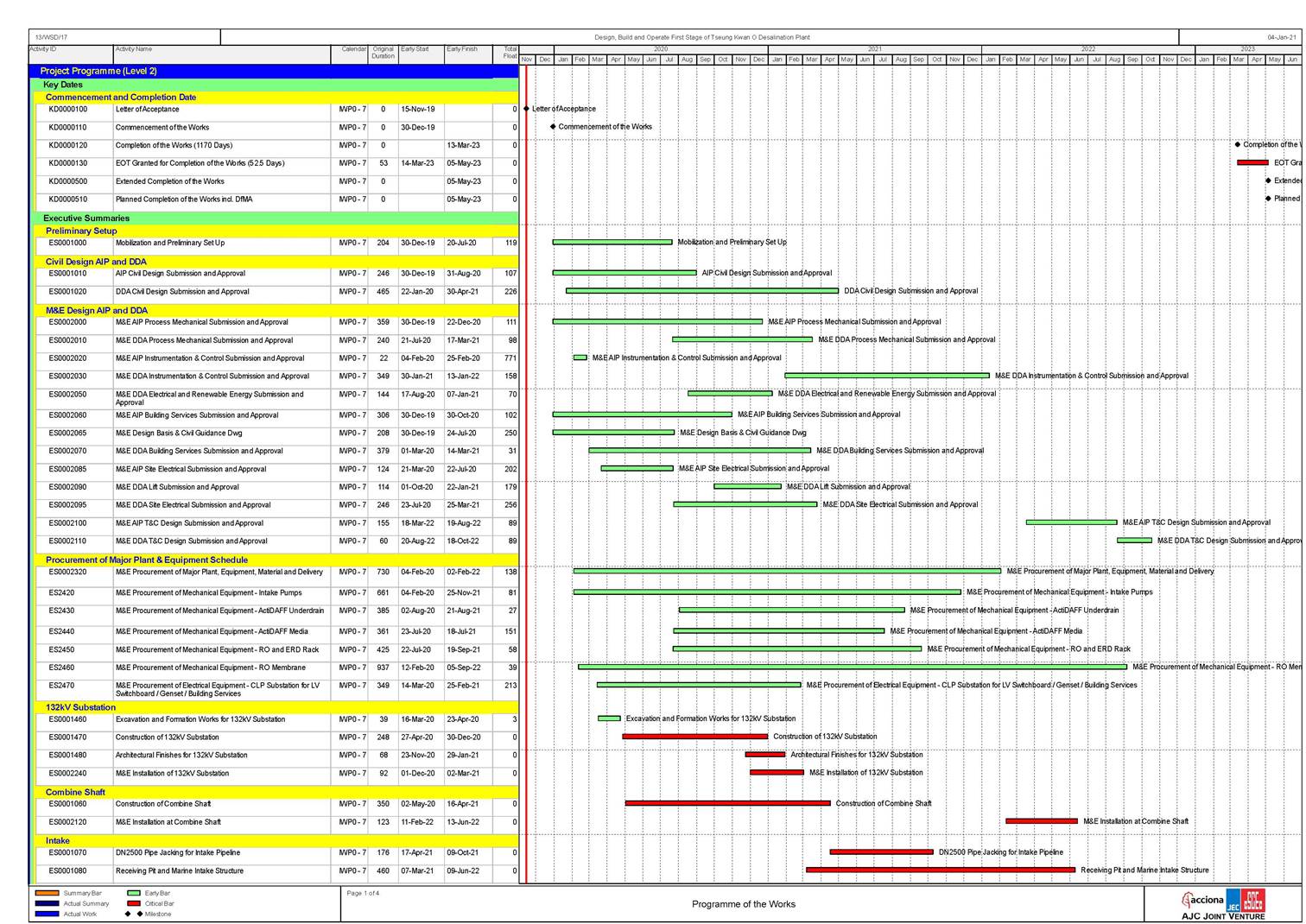Select the Acciona logo in the footer

pyautogui.click(x=1203, y=900)
